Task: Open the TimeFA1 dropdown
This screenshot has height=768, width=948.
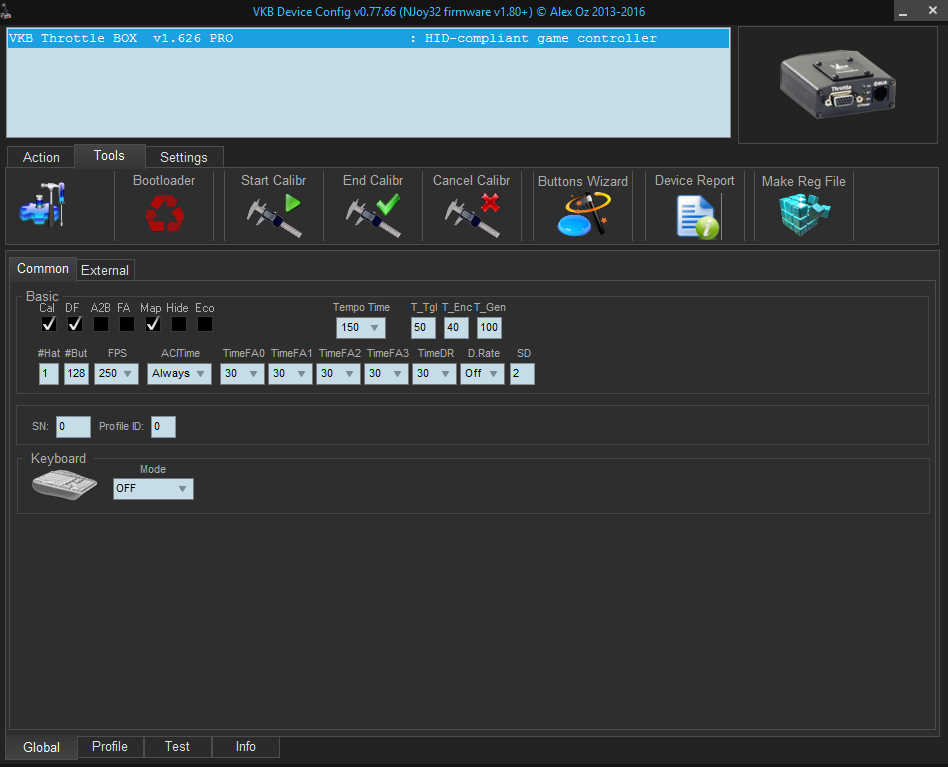Action: (x=290, y=374)
